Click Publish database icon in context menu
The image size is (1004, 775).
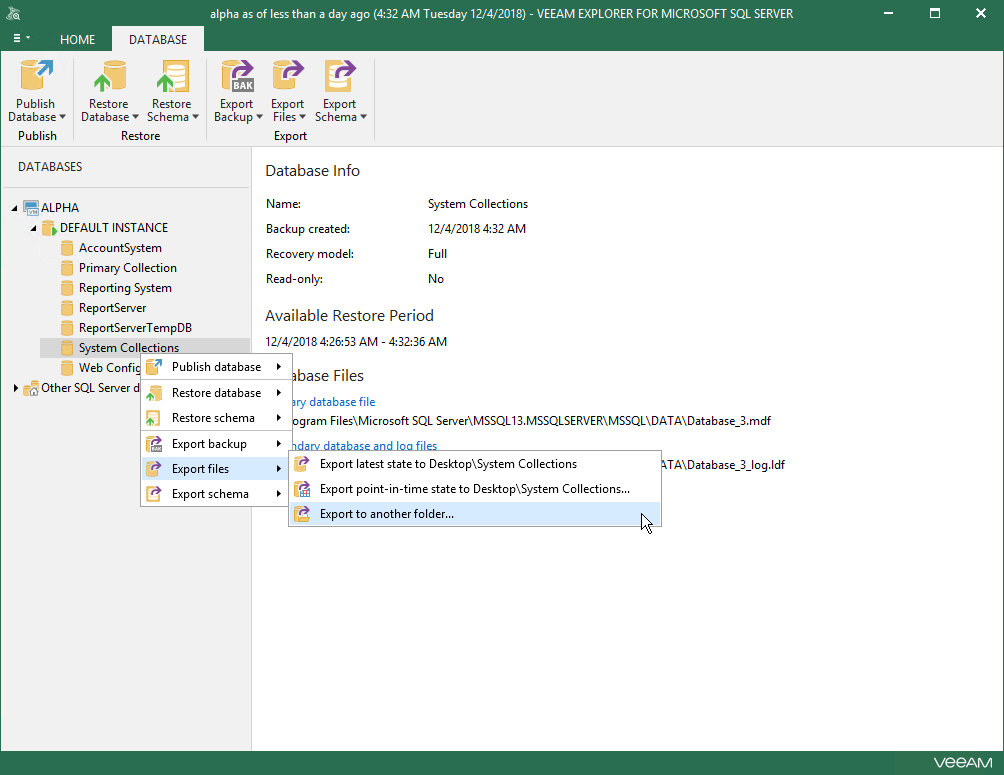(154, 367)
